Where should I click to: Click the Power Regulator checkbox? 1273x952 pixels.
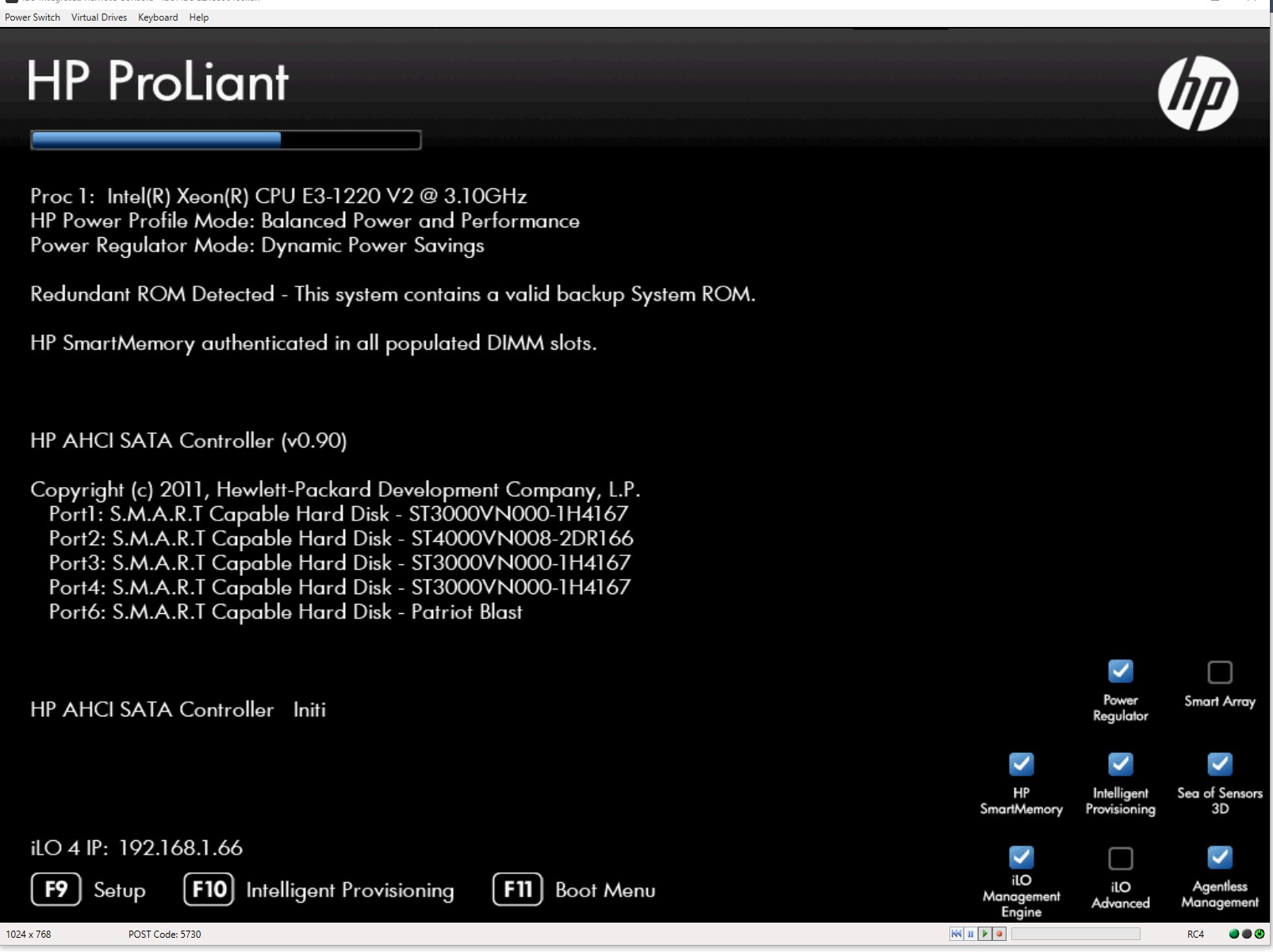coord(1121,671)
